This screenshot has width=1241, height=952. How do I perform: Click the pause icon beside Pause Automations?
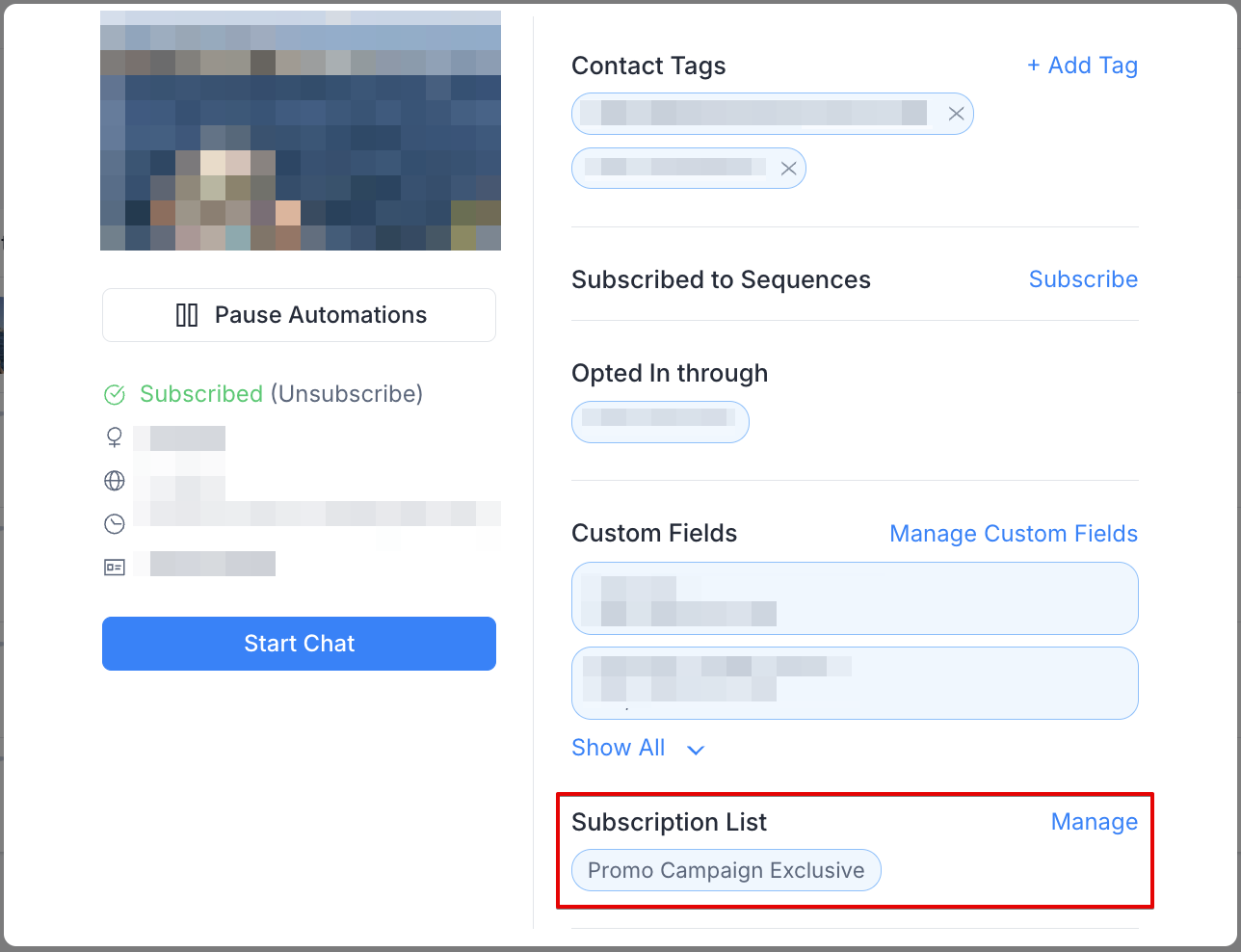187,315
